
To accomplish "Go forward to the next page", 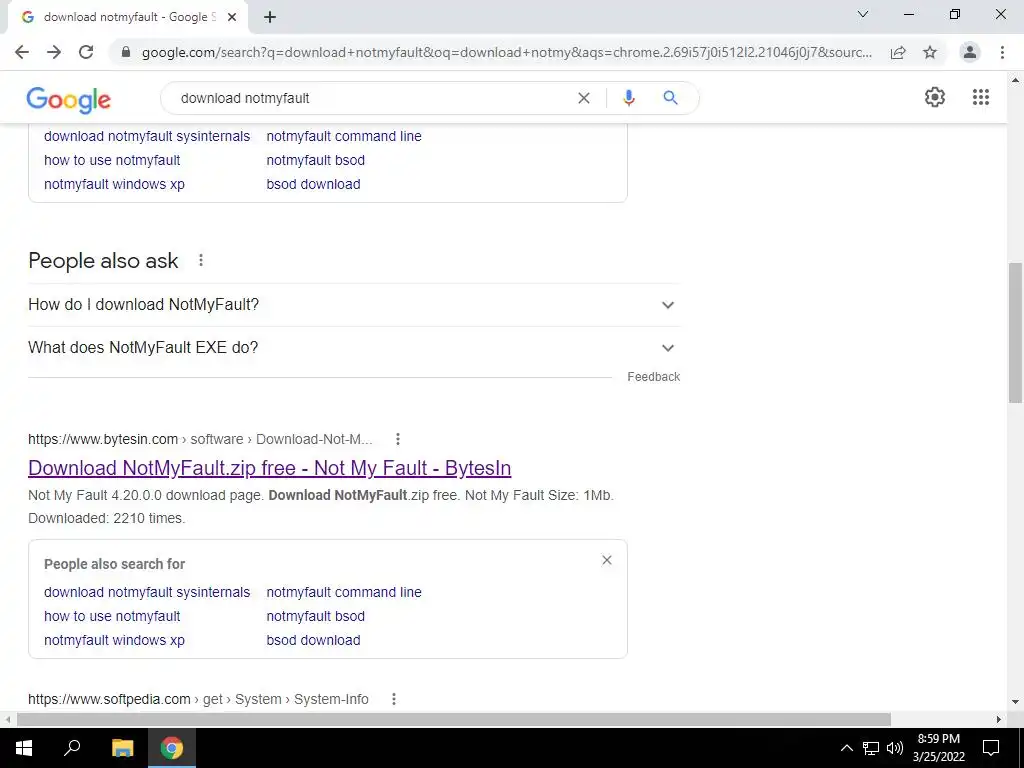I will click(x=54, y=52).
